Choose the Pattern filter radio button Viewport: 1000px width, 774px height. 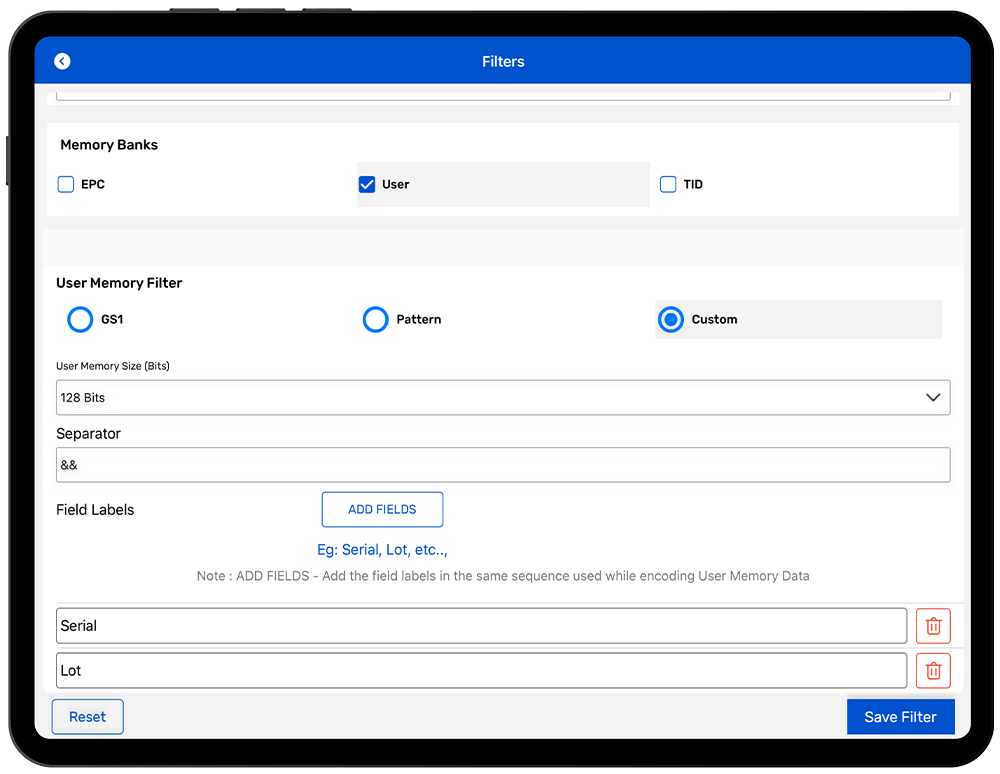pos(375,320)
